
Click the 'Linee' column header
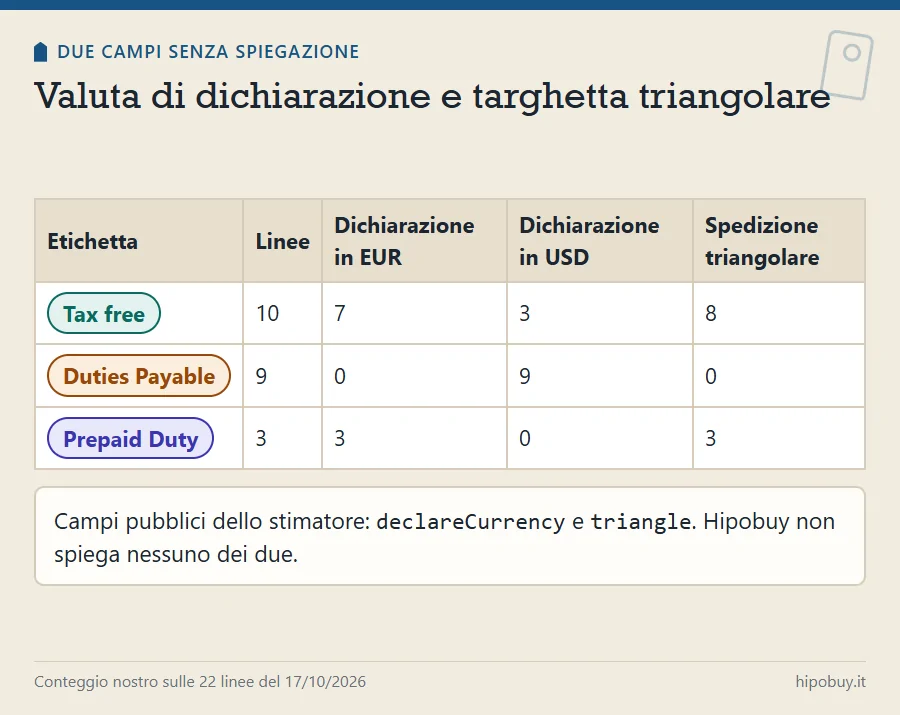point(282,241)
